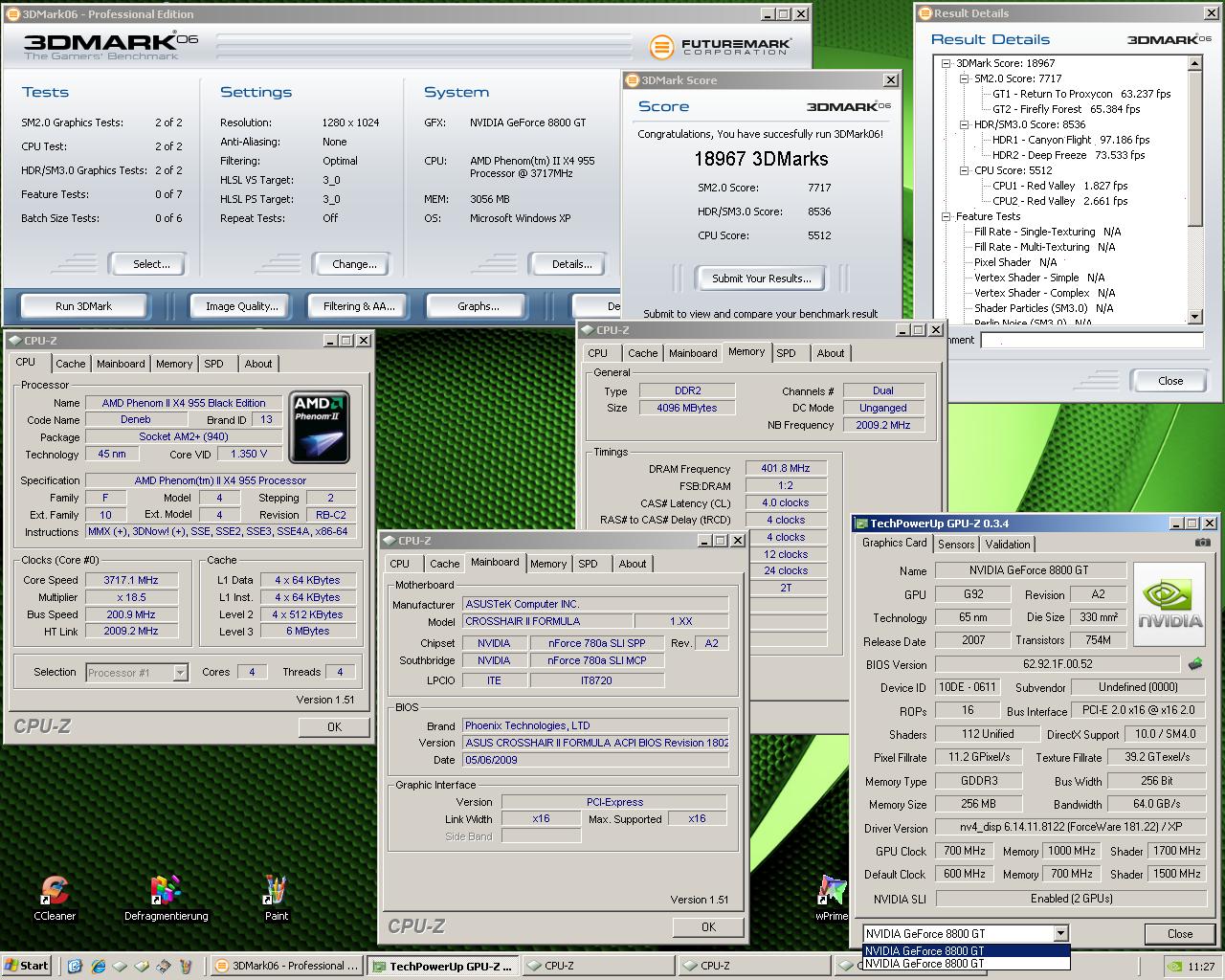Open Memory tab in the CPU-Z mainboard window
The width and height of the screenshot is (1225, 980).
548,564
